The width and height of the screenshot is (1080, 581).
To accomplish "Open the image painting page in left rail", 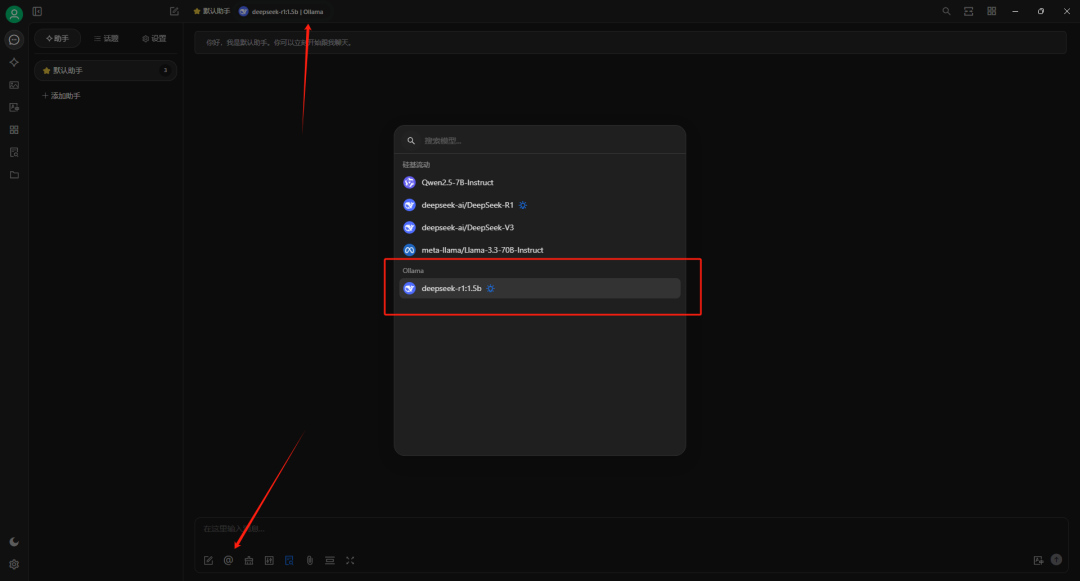I will (x=14, y=85).
